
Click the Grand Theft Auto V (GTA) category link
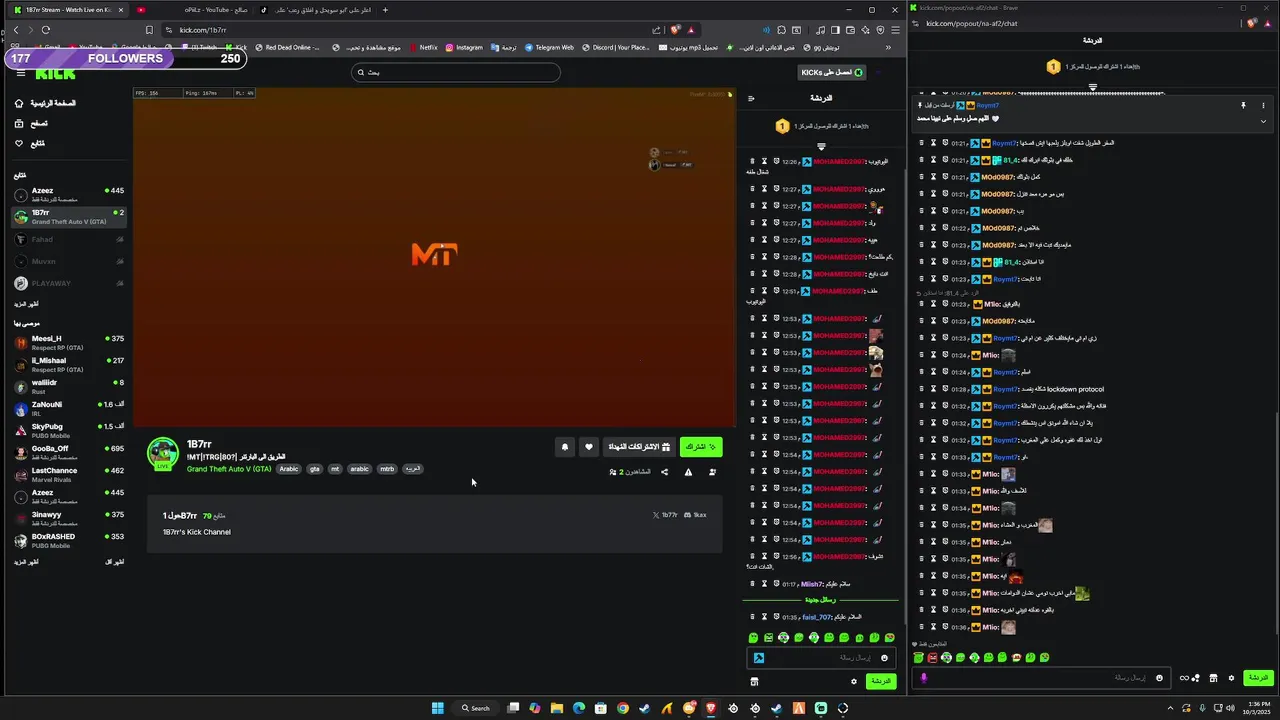pyautogui.click(x=229, y=469)
